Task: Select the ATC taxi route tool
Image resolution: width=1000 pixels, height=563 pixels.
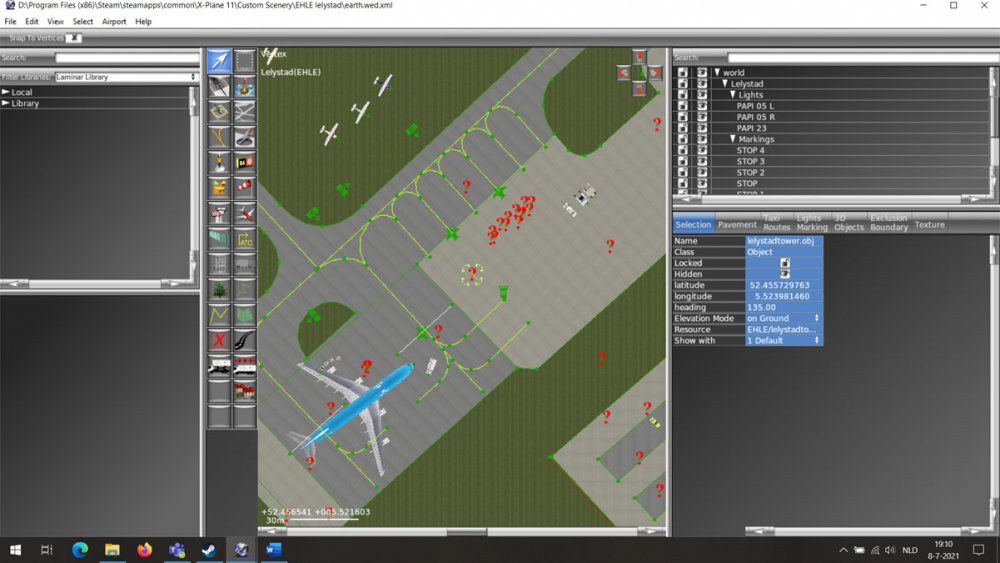Action: (x=245, y=239)
